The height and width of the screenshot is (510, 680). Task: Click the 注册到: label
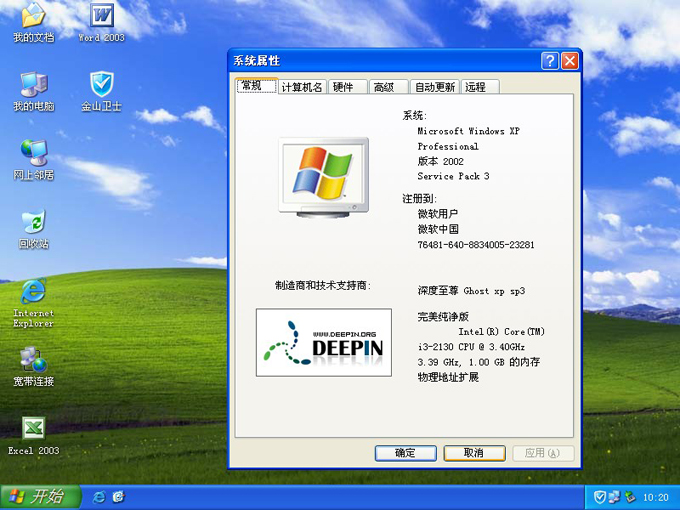[419, 199]
